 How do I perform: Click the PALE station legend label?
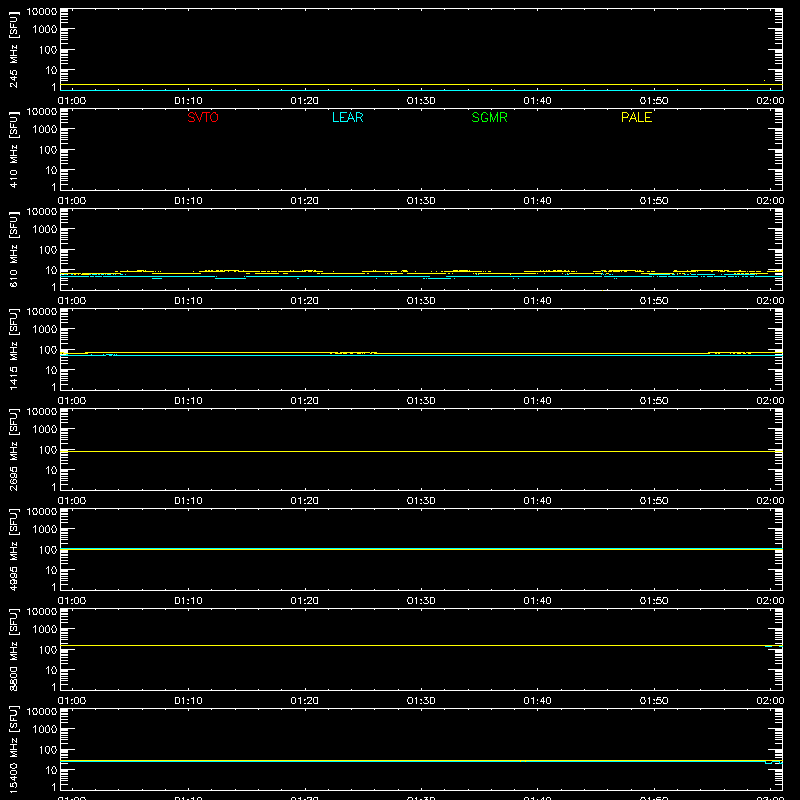pyautogui.click(x=636, y=117)
